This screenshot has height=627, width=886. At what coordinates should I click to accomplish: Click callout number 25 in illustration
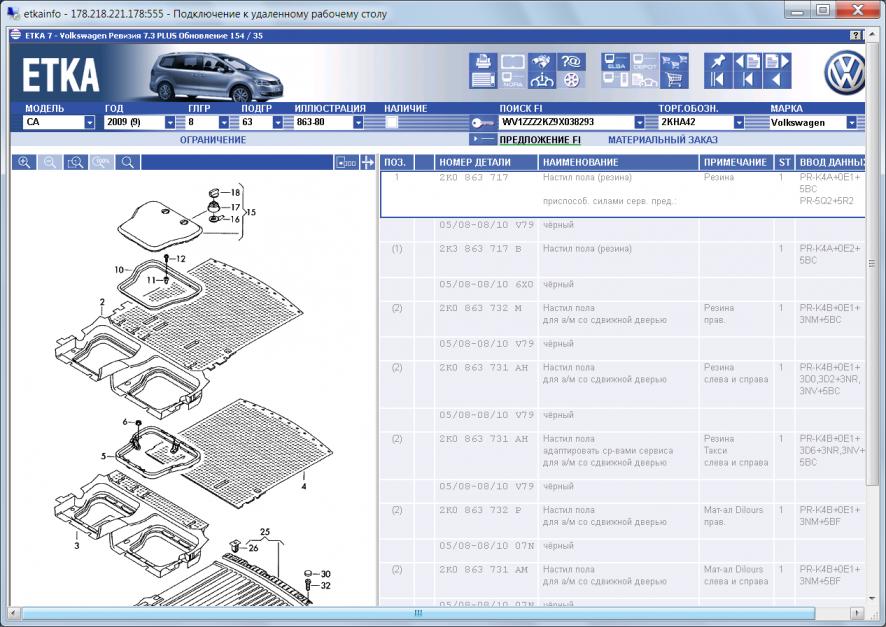tap(265, 532)
